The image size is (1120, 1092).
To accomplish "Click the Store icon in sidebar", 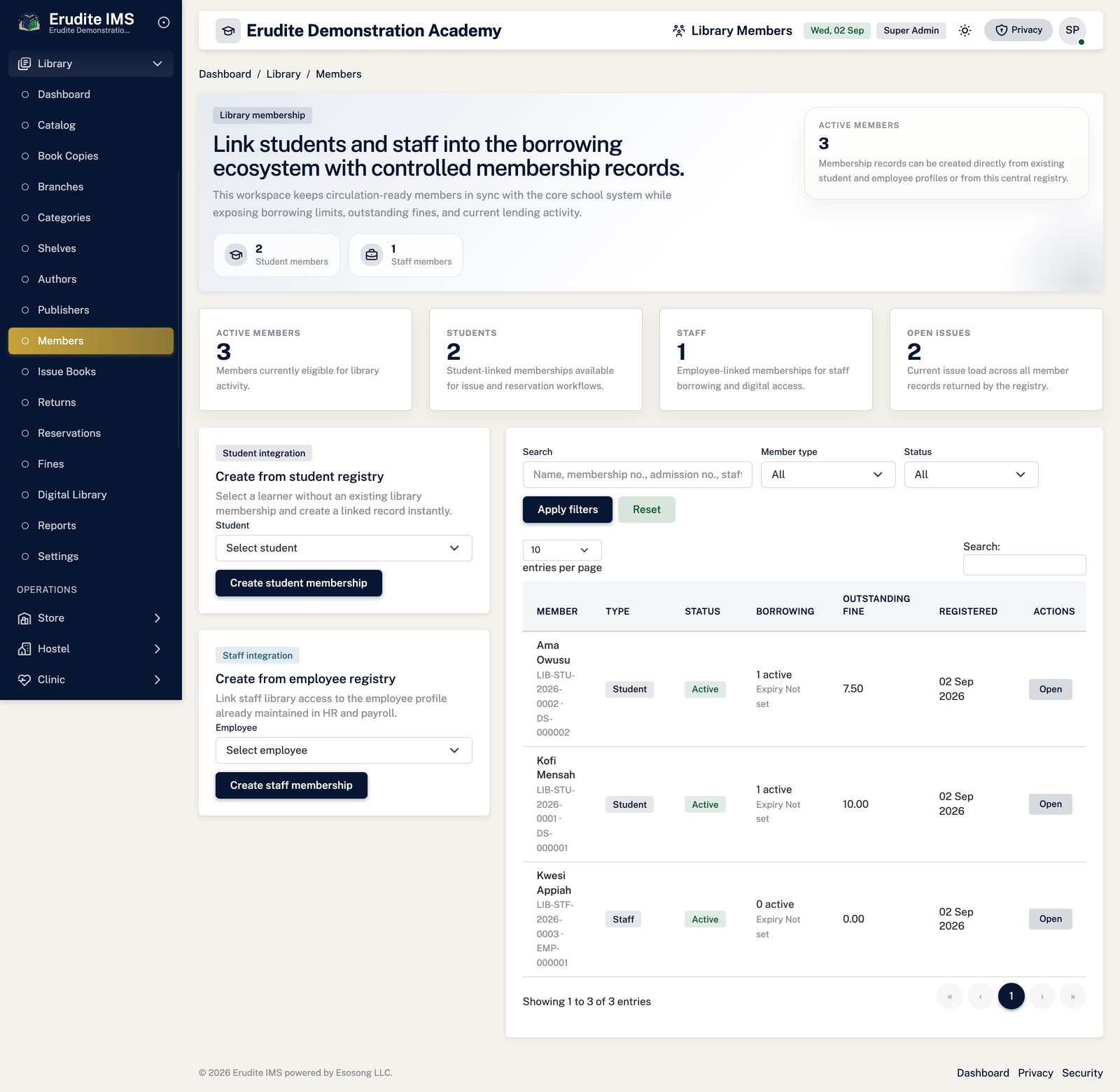I will (24, 618).
